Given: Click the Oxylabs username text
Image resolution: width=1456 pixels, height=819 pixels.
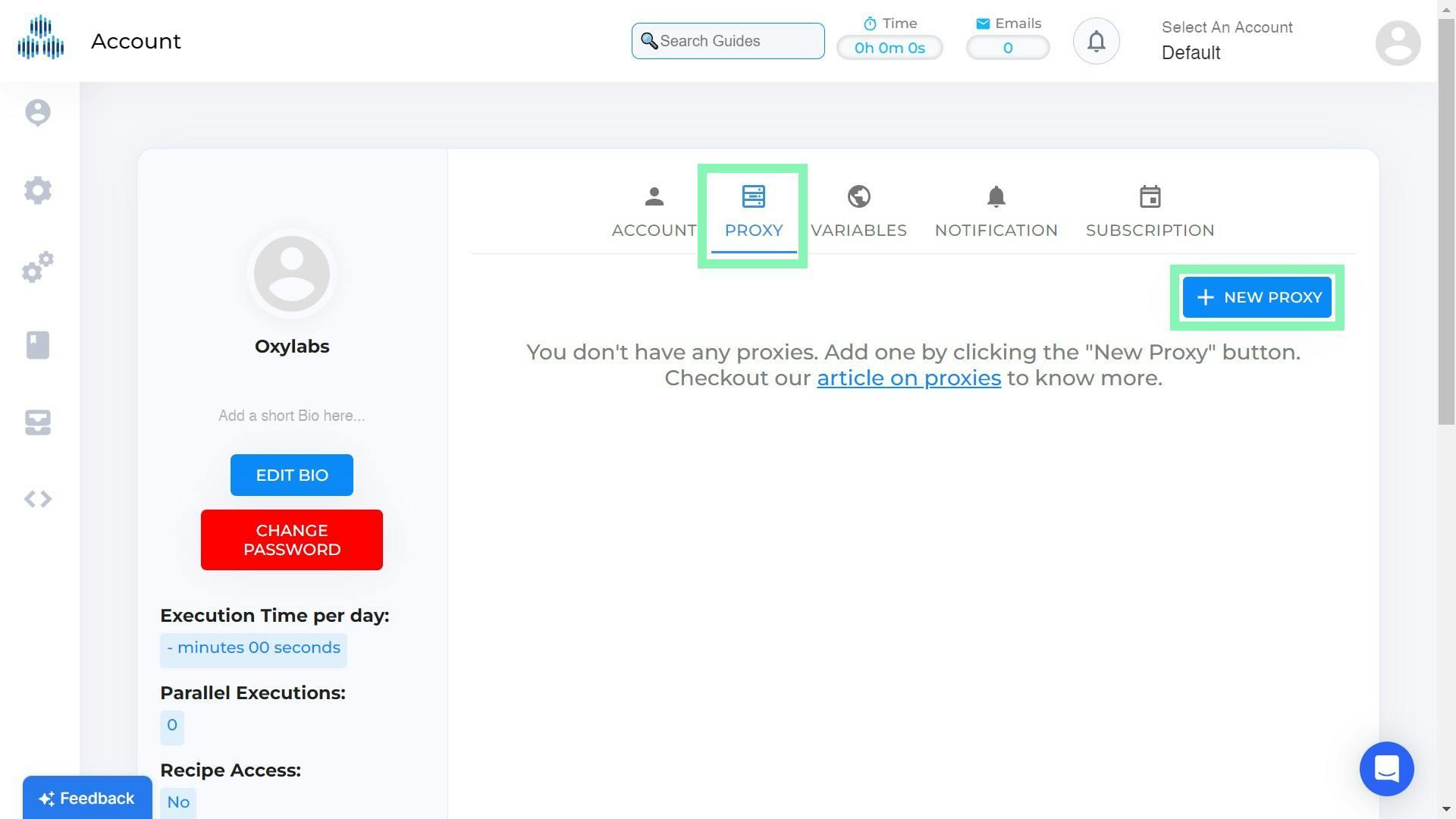Looking at the screenshot, I should point(292,347).
